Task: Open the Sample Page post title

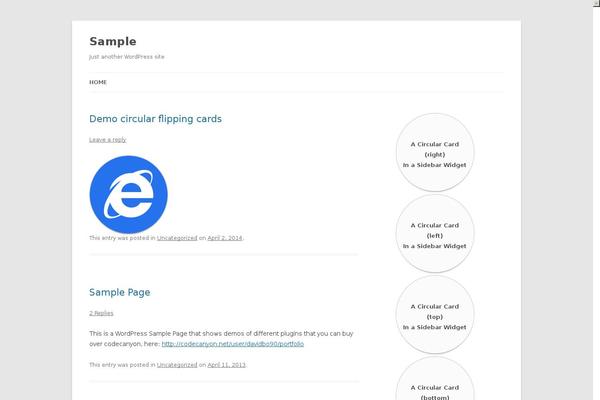Action: click(x=120, y=292)
